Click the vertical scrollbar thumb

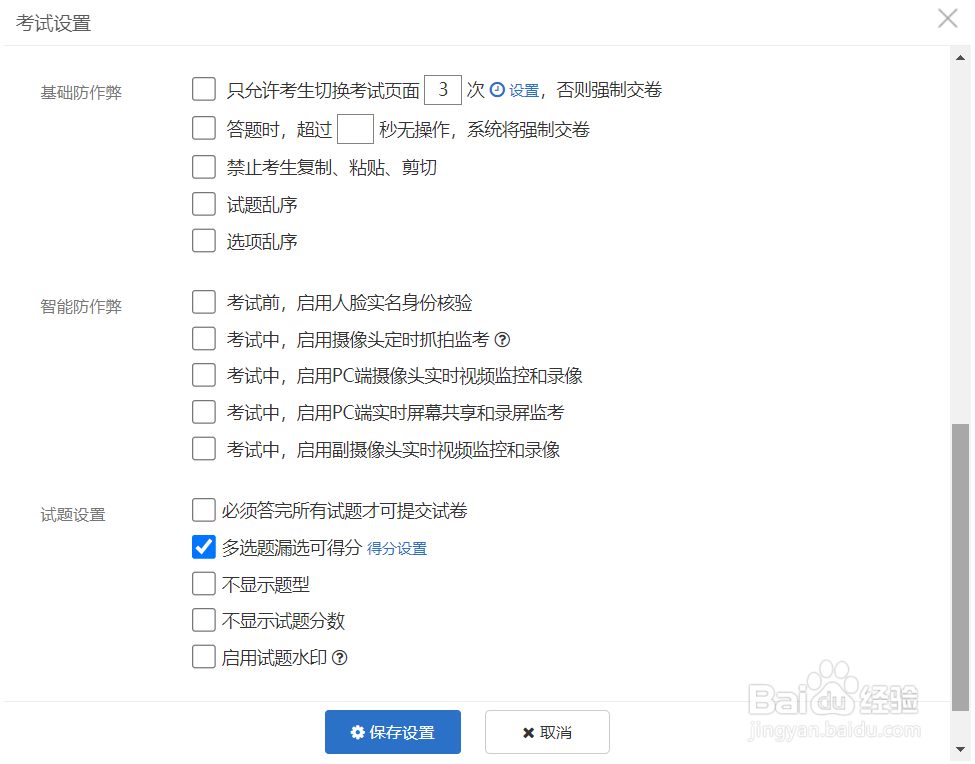(960, 565)
